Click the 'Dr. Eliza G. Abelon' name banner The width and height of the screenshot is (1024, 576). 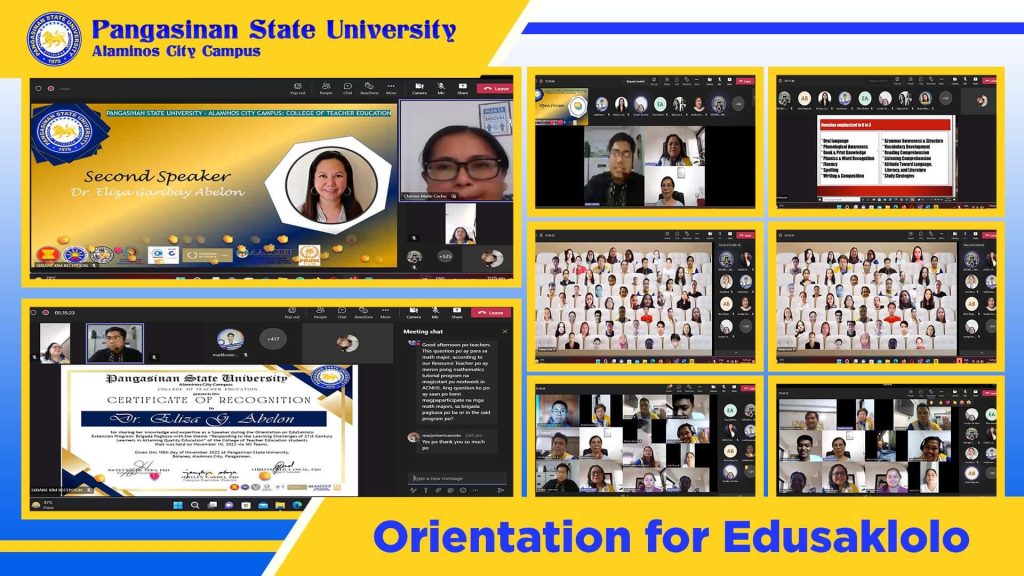tap(204, 419)
